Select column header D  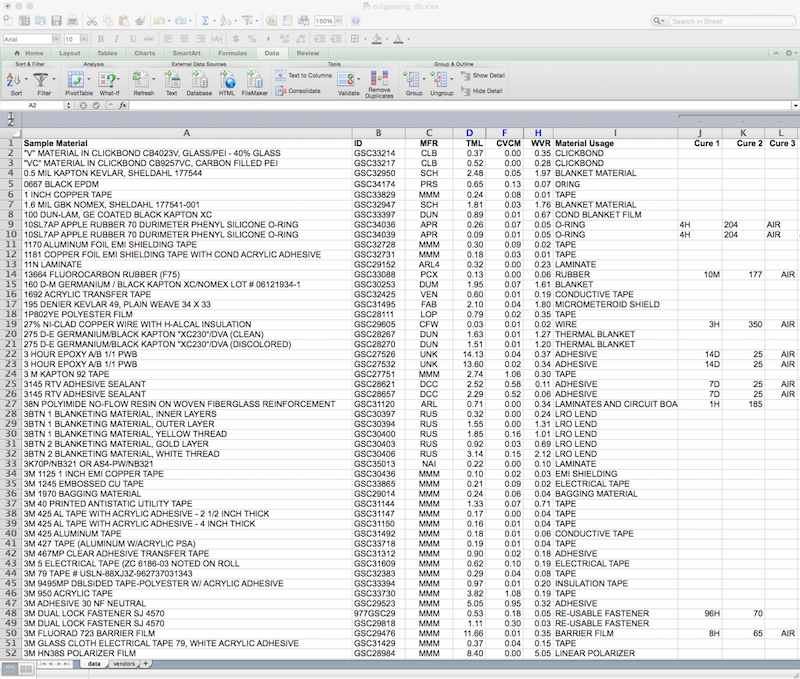click(x=469, y=133)
